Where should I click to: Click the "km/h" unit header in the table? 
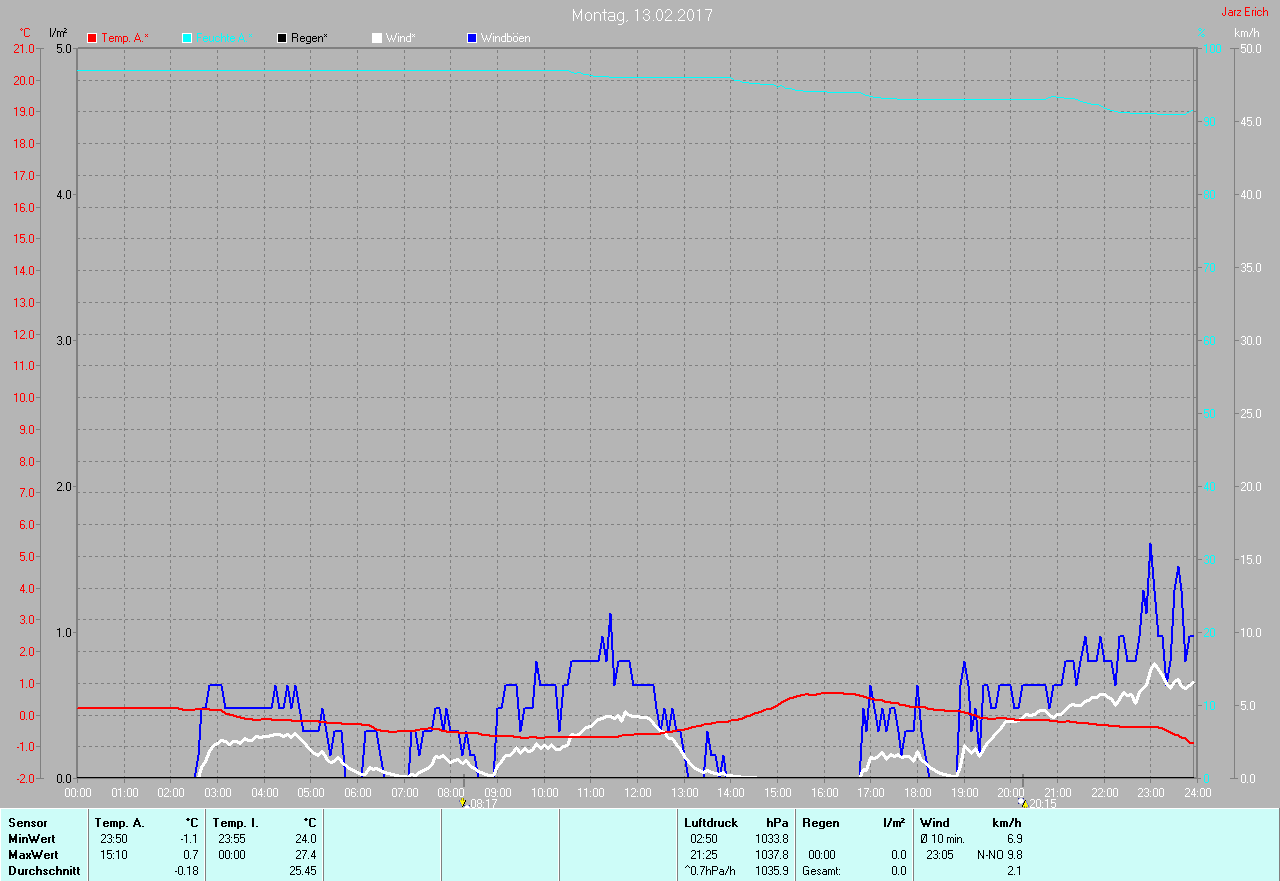(1007, 823)
